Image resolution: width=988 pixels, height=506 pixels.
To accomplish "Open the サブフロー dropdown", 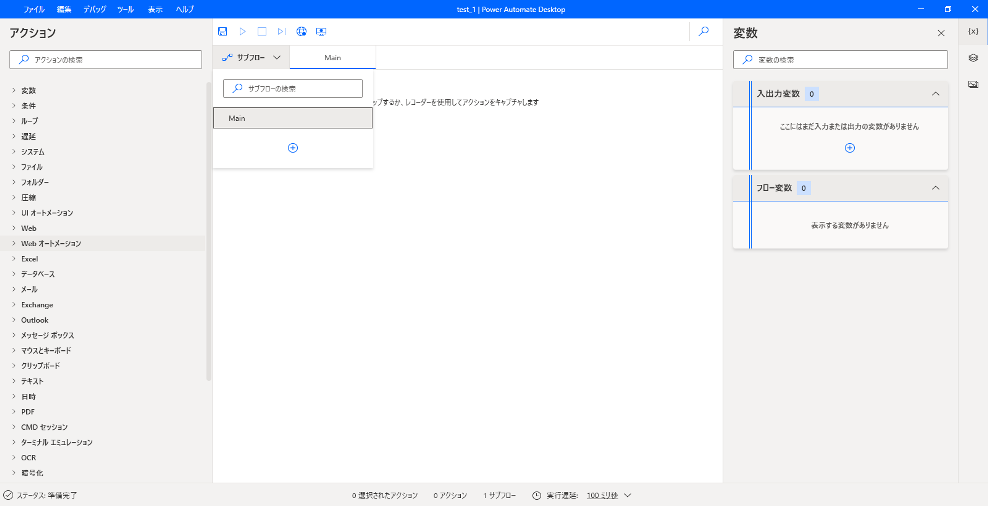I will (251, 57).
